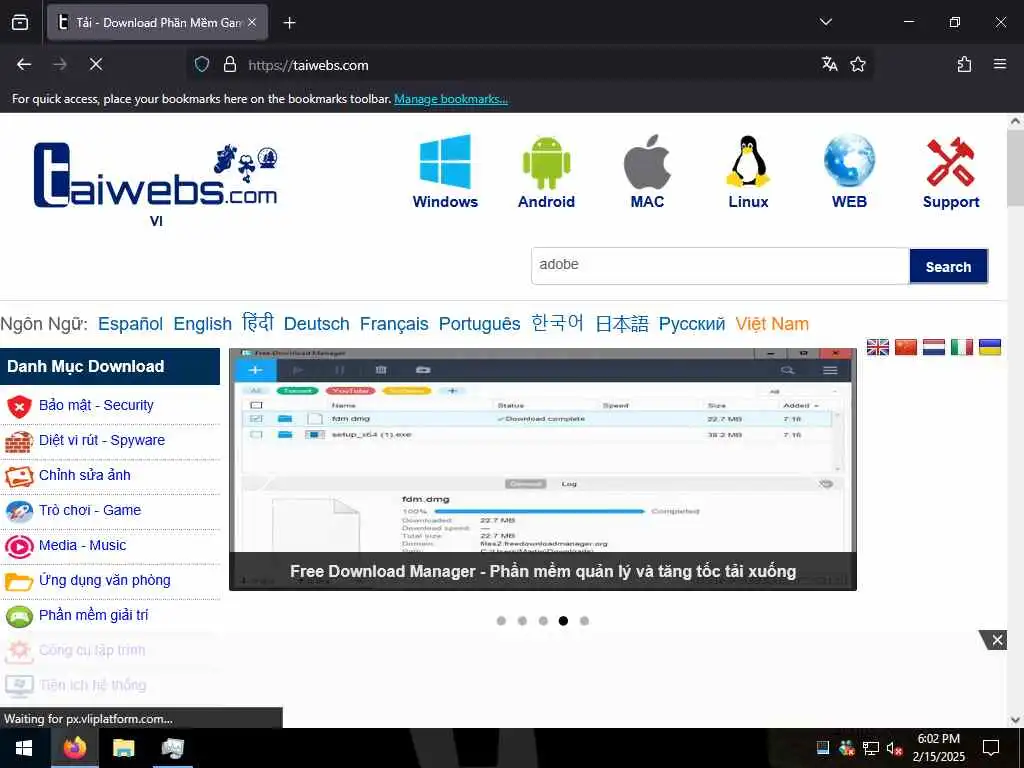Screen dimensions: 1024x768
Task: Click the site security padlock icon
Action: 229,64
